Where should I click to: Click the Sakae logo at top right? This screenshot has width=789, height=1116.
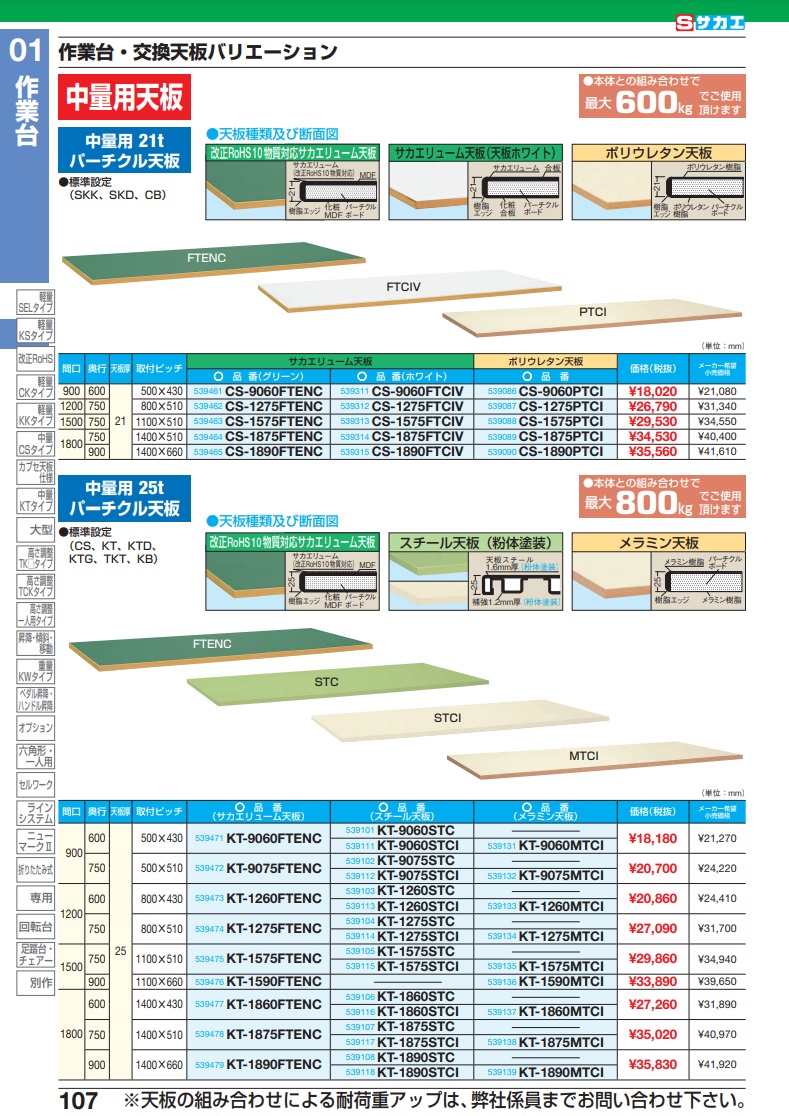point(709,23)
